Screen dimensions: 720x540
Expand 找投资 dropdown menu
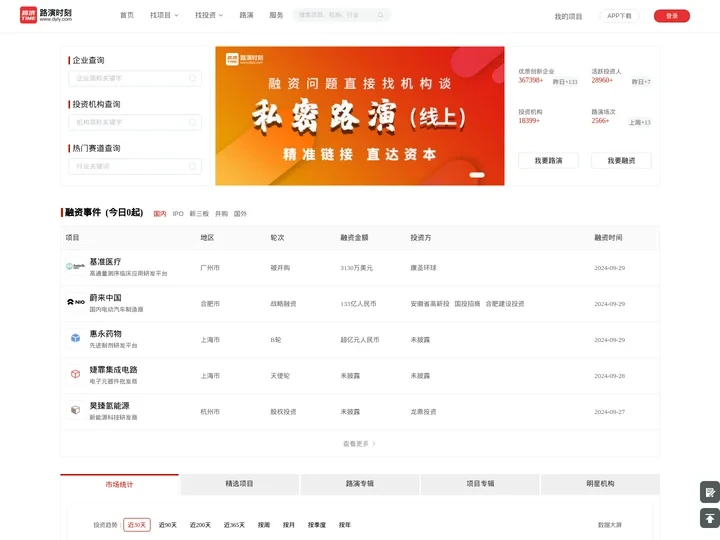click(x=209, y=15)
